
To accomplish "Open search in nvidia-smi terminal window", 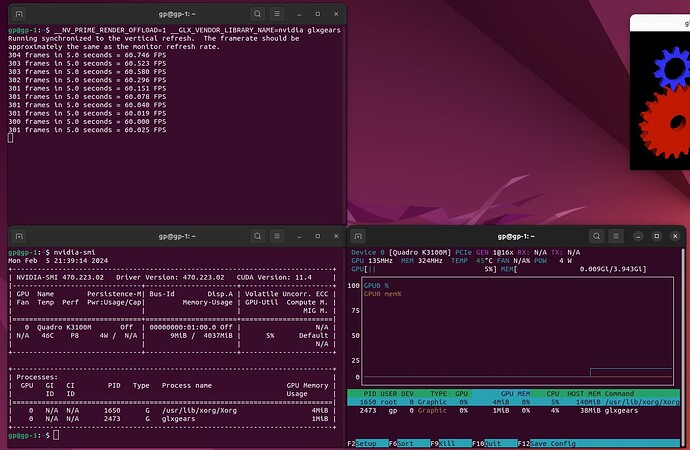I will coord(257,236).
